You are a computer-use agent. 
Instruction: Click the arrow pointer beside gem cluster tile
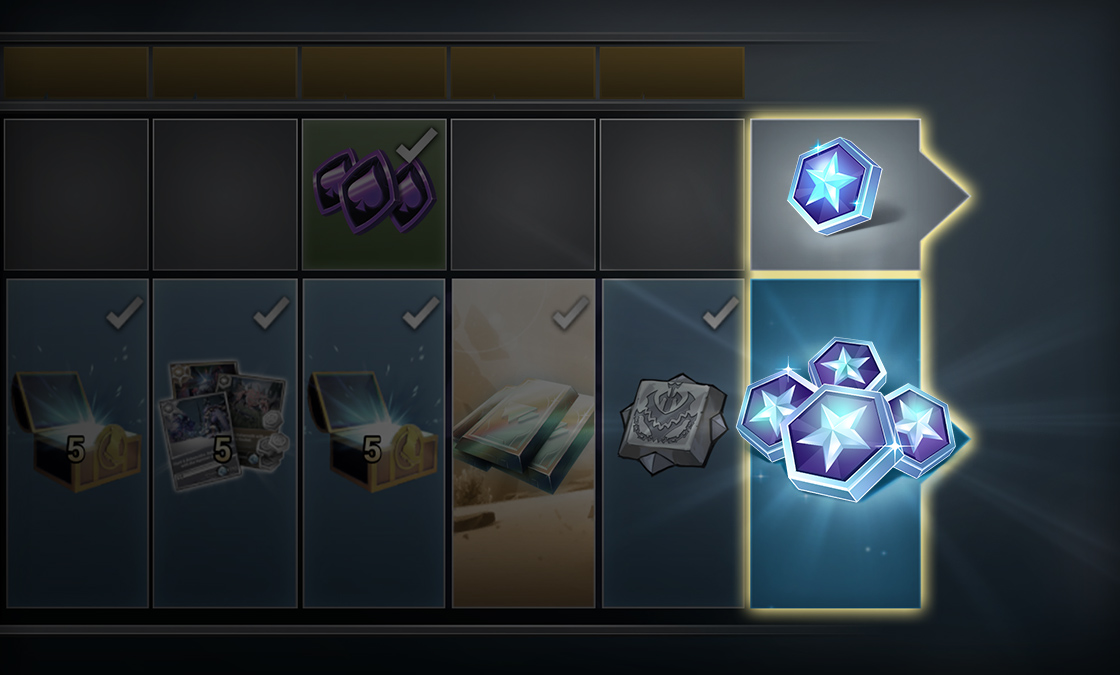tap(961, 437)
